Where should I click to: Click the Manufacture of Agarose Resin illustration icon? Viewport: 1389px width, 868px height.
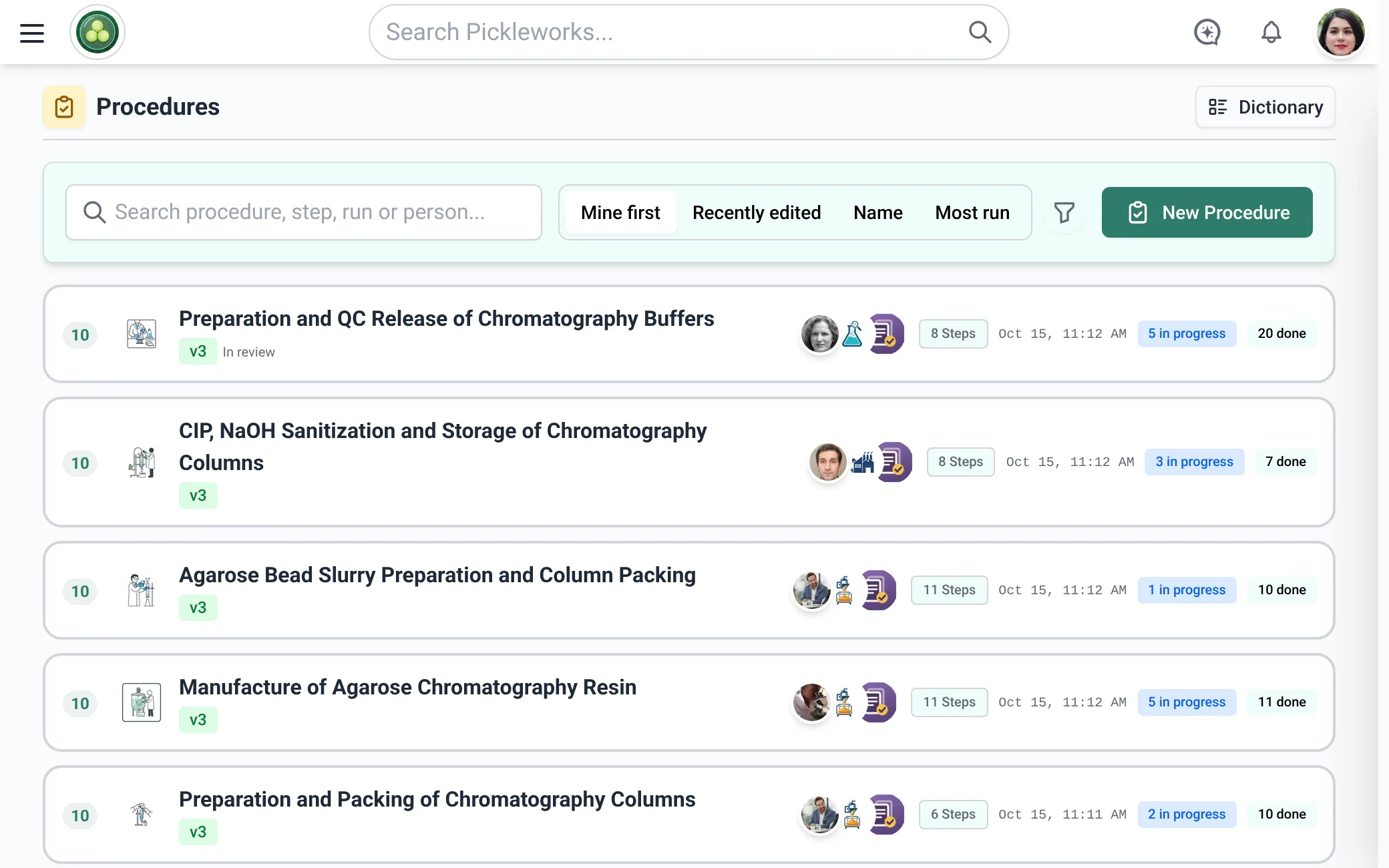pyautogui.click(x=142, y=702)
